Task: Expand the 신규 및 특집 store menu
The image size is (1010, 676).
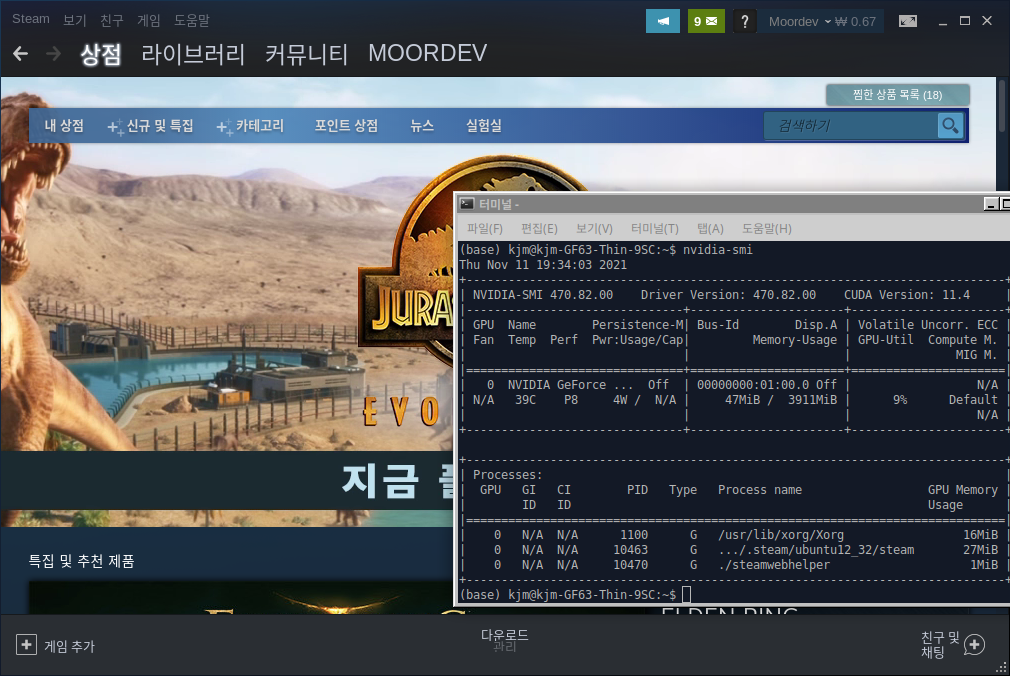Action: [150, 126]
